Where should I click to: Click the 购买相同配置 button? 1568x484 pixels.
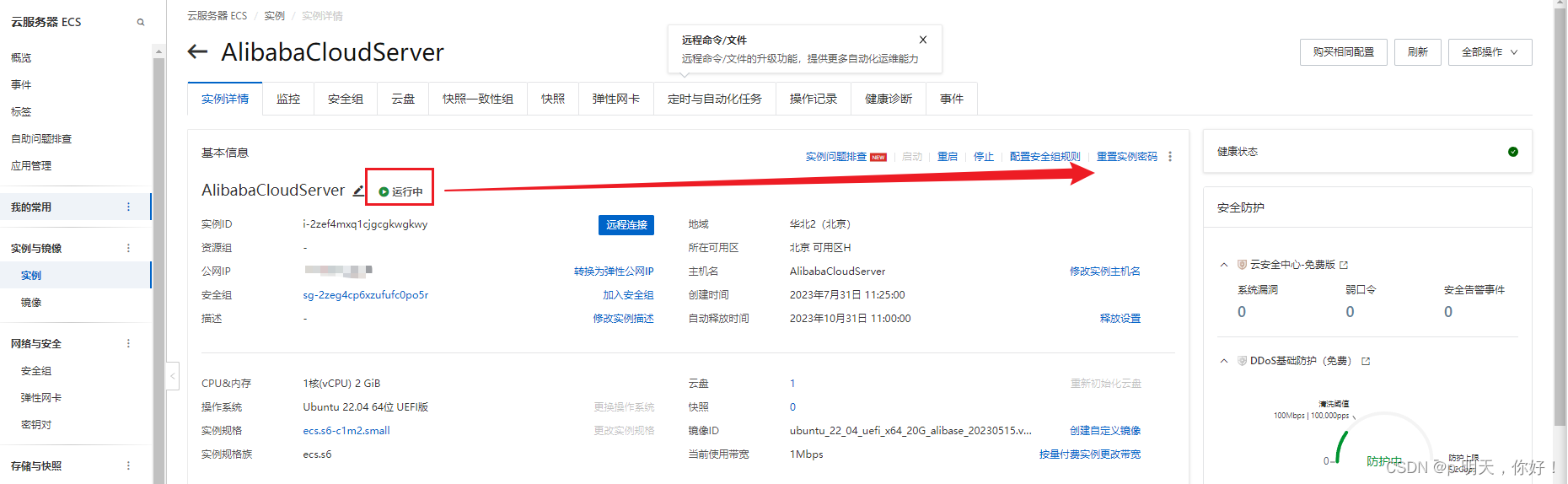(x=1344, y=52)
